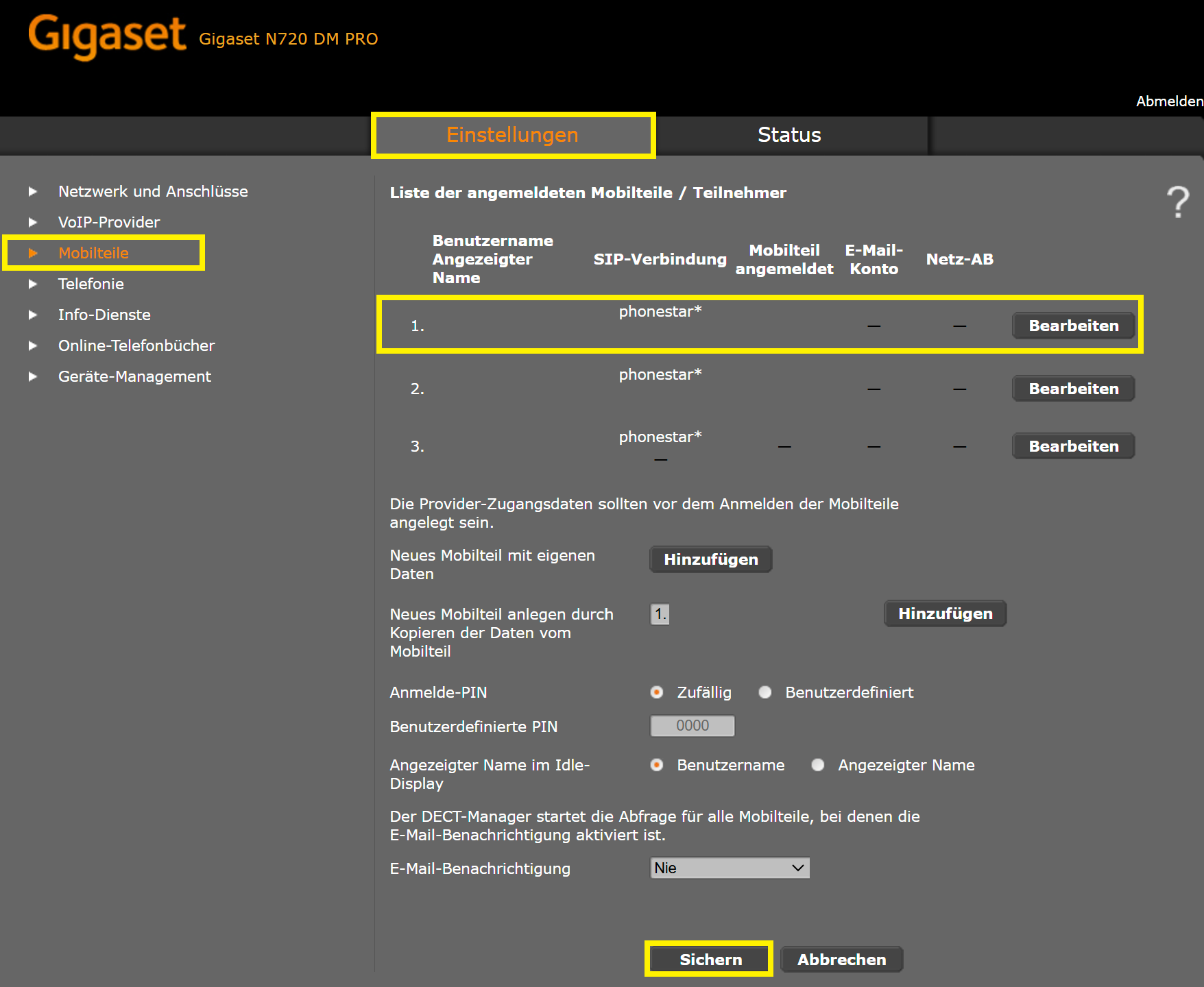Click phonestar* in row 1
The image size is (1204, 987).
(660, 311)
